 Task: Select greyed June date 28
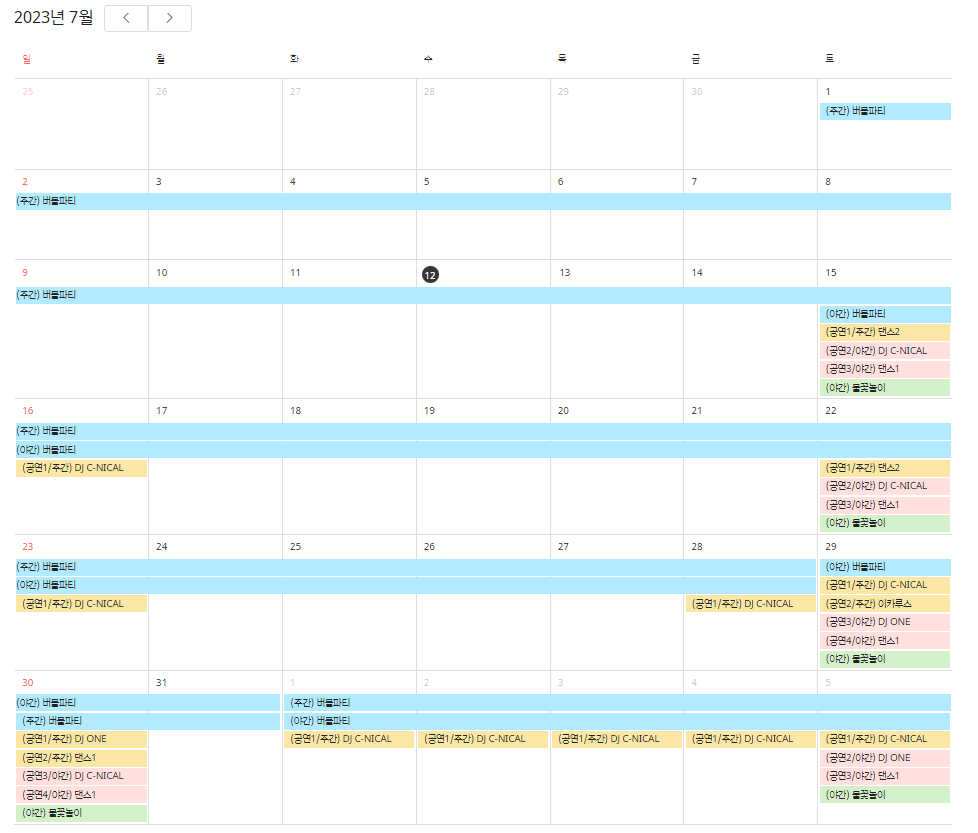click(429, 92)
